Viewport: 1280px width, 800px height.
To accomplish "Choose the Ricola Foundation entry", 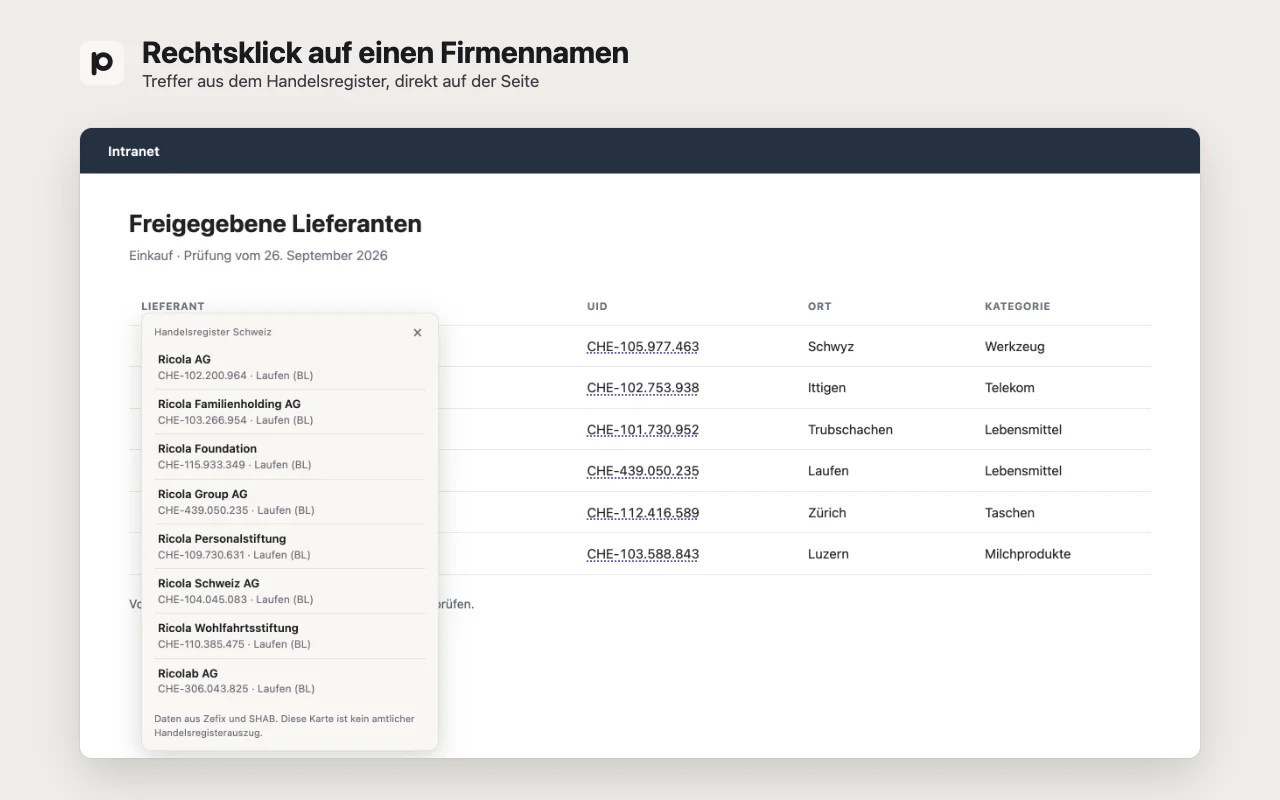I will click(x=290, y=457).
